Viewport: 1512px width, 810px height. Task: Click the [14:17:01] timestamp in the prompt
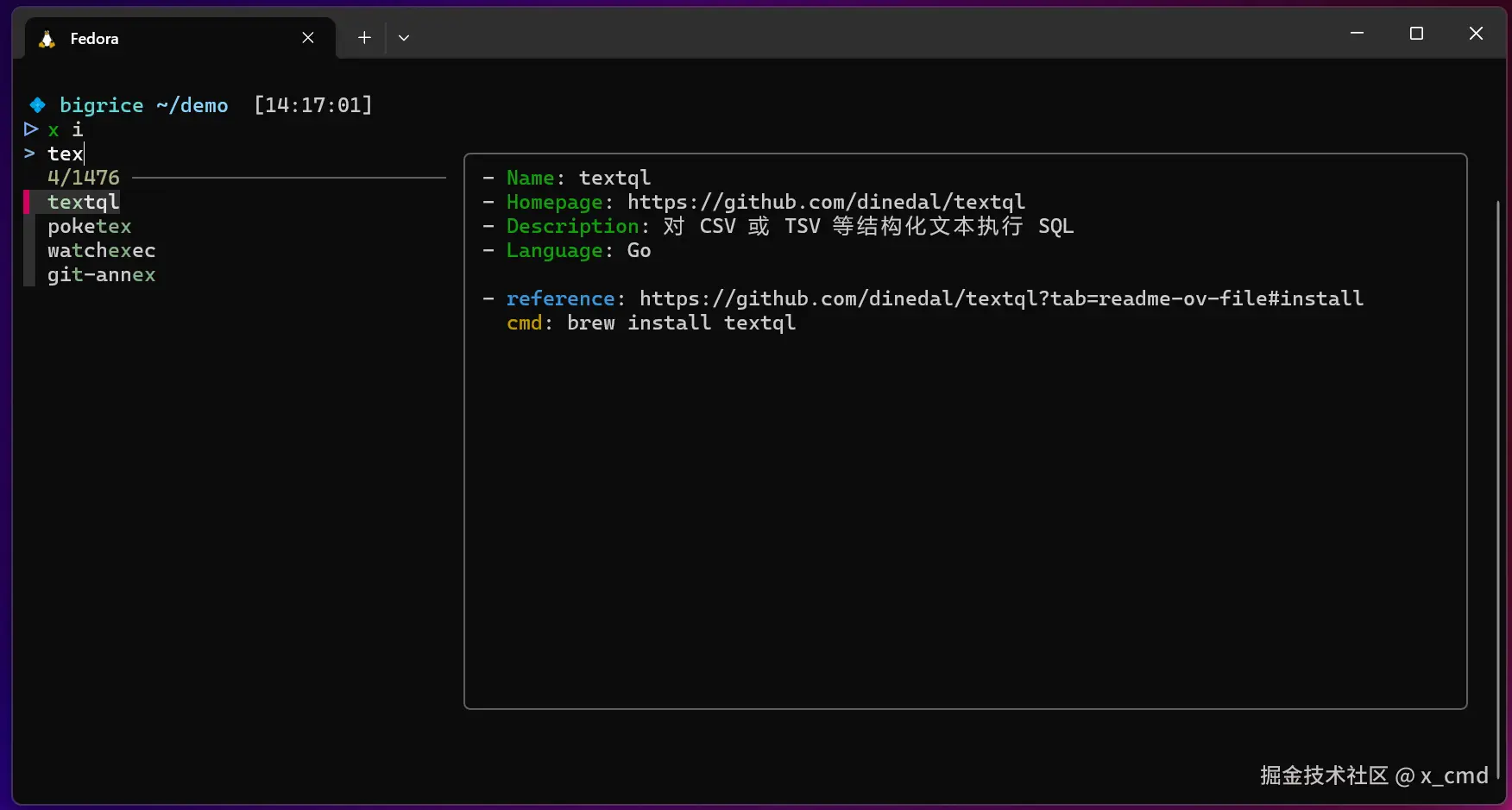pos(312,104)
